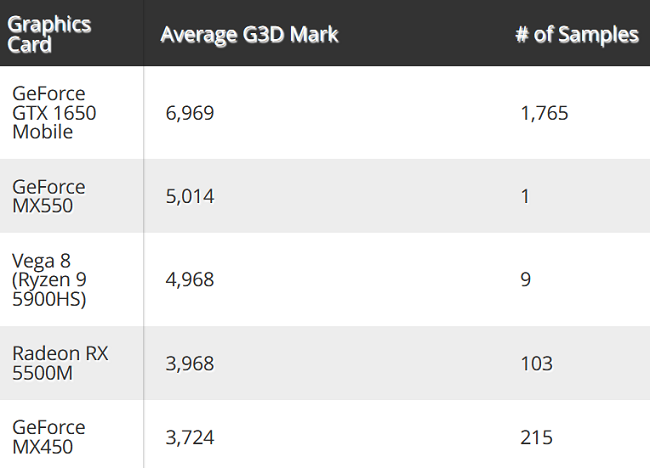
Task: Click the 3,968 score value
Action: tap(190, 364)
